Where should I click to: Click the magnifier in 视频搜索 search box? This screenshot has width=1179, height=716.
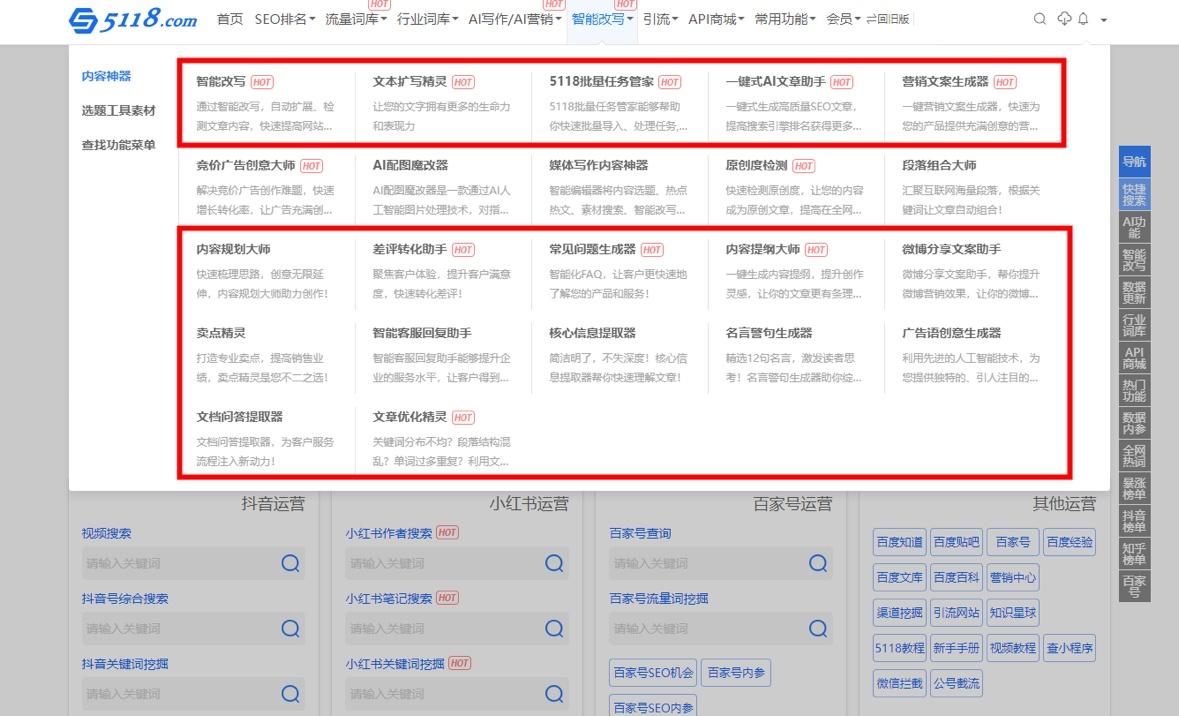(x=290, y=563)
